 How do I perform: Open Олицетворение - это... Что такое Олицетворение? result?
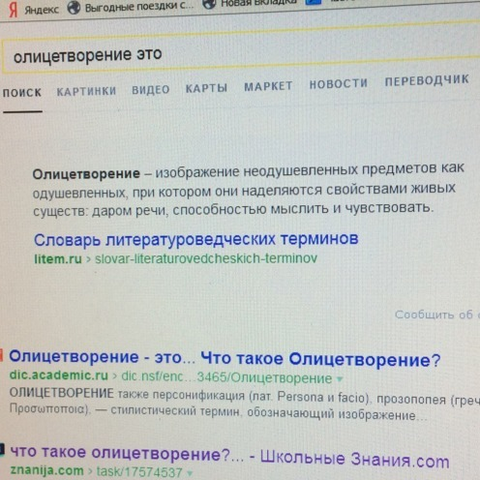pos(225,358)
